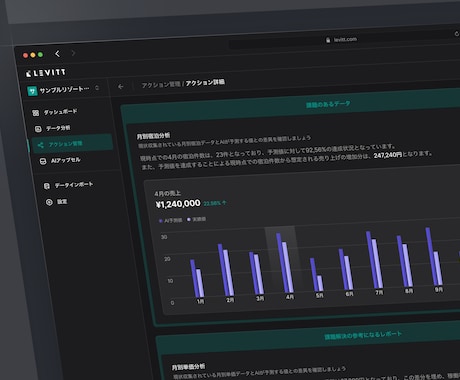Click the green サ workspace avatar
This screenshot has width=460, height=380.
pyautogui.click(x=32, y=91)
